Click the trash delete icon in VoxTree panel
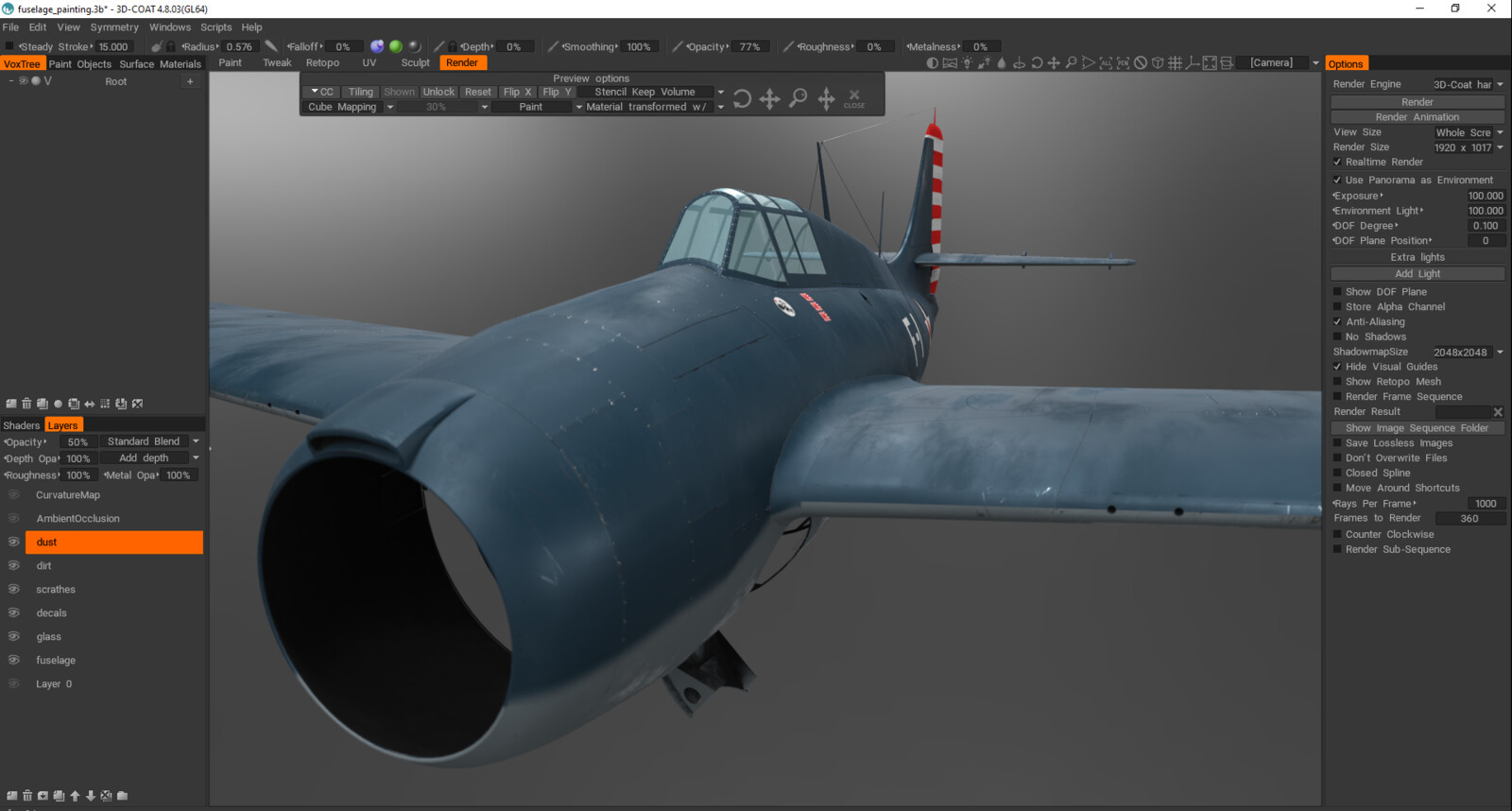Screen dimensions: 1512x811 26,404
